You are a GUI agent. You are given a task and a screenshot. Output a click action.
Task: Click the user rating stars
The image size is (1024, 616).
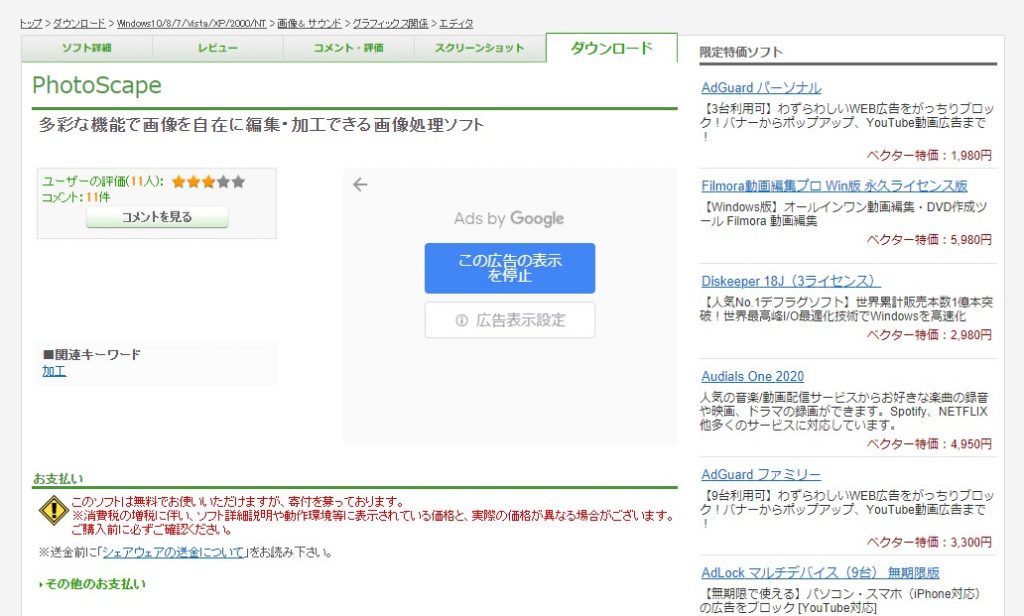[x=208, y=182]
